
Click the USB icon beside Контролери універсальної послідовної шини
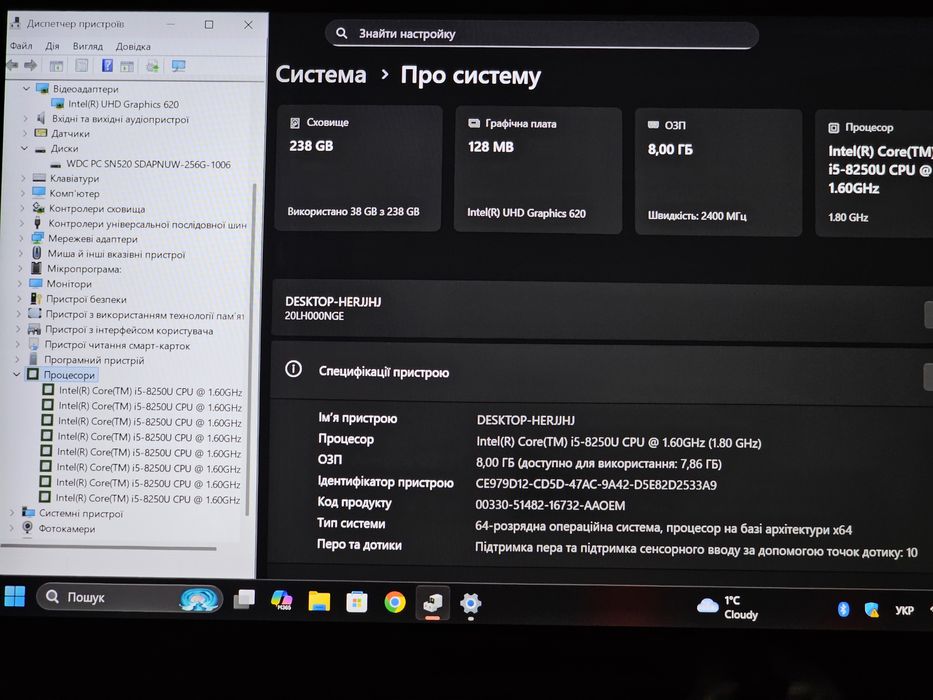tap(37, 223)
